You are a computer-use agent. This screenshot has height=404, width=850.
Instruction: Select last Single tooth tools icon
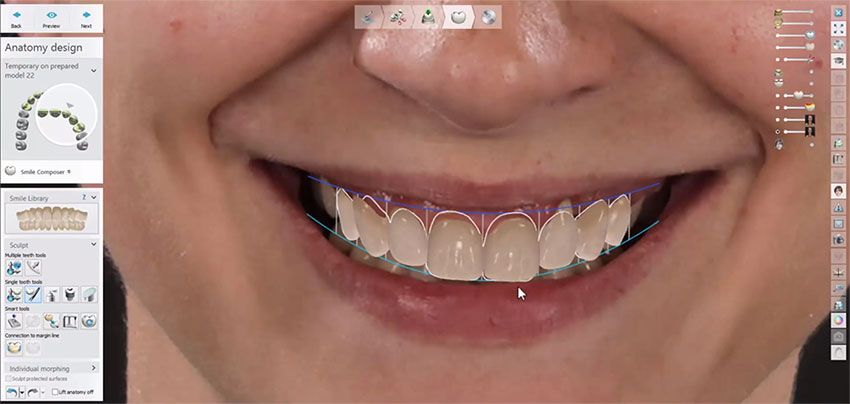point(89,294)
